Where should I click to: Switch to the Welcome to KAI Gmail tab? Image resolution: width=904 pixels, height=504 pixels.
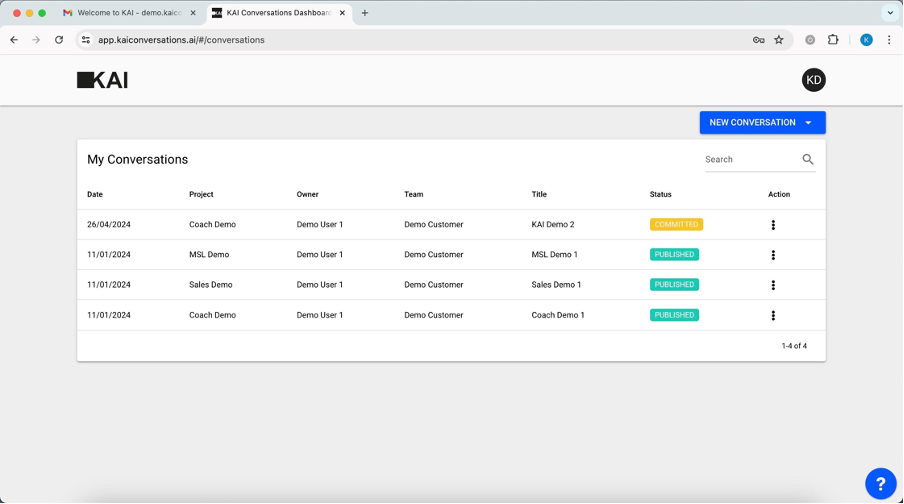[130, 13]
